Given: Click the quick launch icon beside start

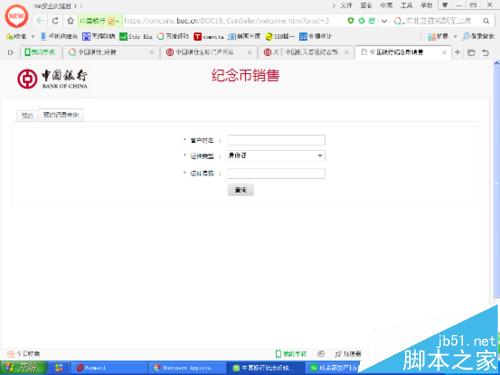Looking at the screenshot, I should coord(59,368).
